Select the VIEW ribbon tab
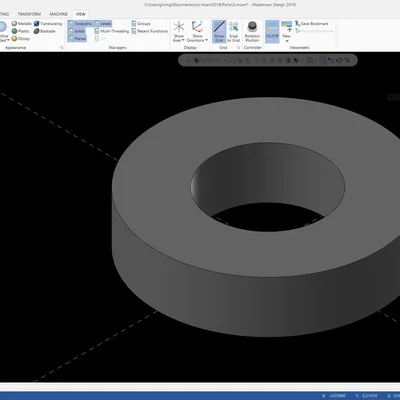 point(81,14)
